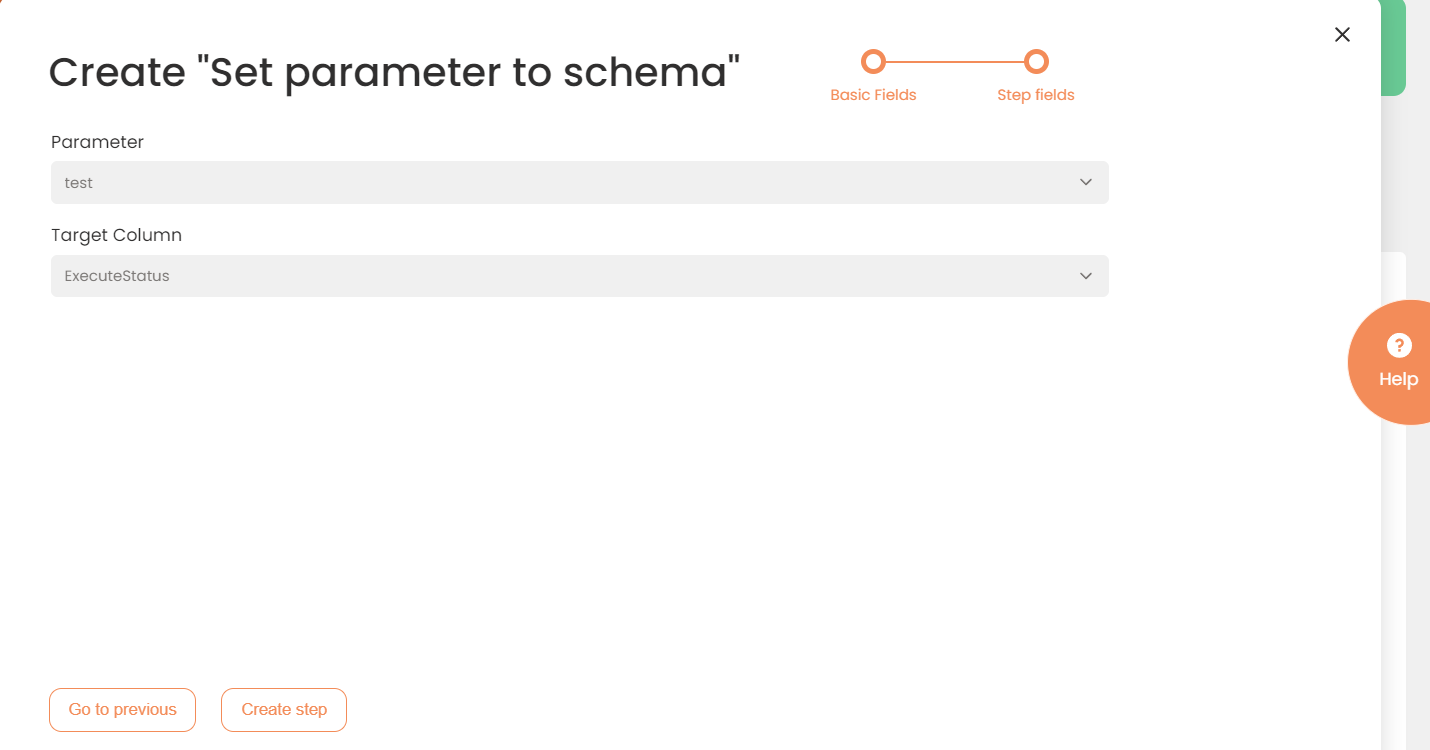Click empty dialog area below Target Column
This screenshot has width=1430, height=750.
[x=580, y=480]
